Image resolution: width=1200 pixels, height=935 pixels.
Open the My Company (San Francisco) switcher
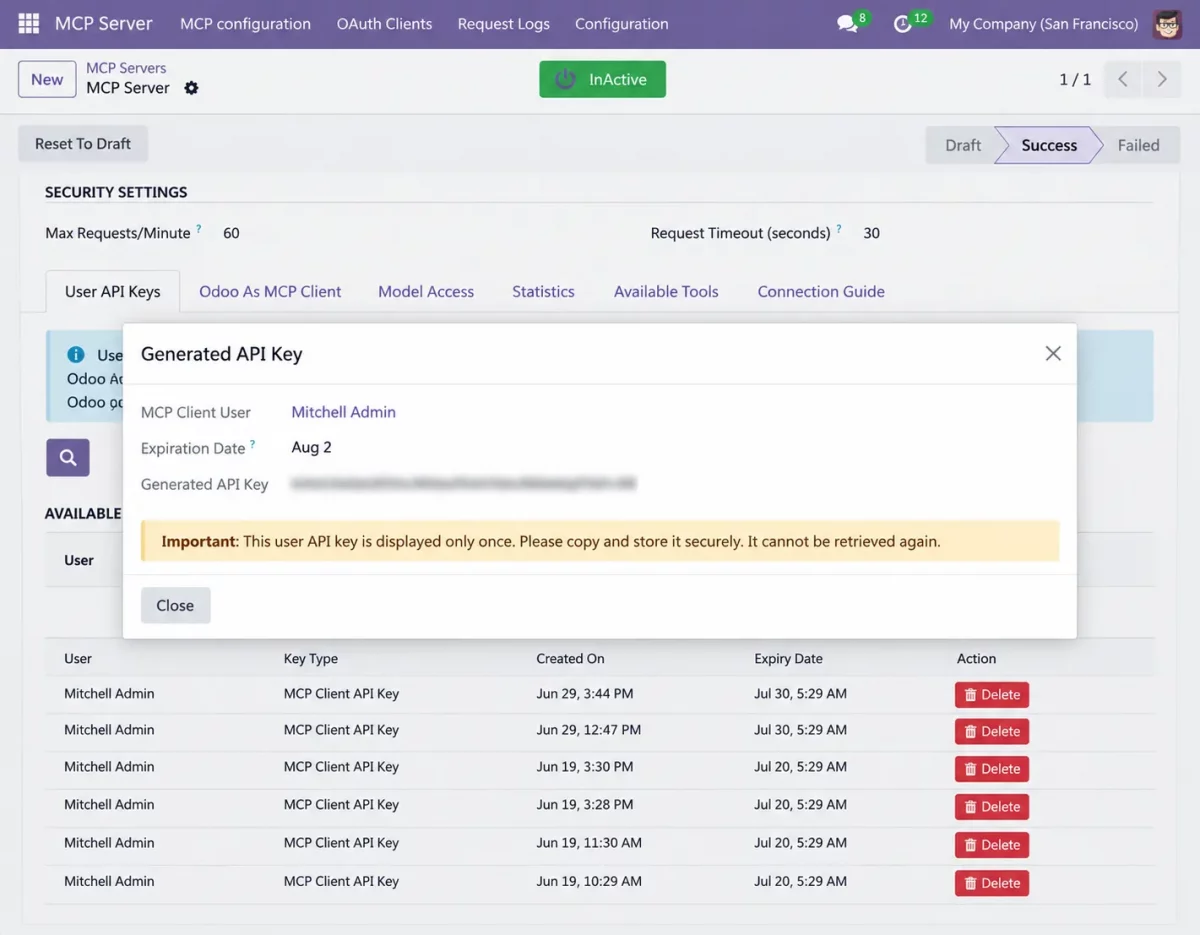pos(1043,24)
